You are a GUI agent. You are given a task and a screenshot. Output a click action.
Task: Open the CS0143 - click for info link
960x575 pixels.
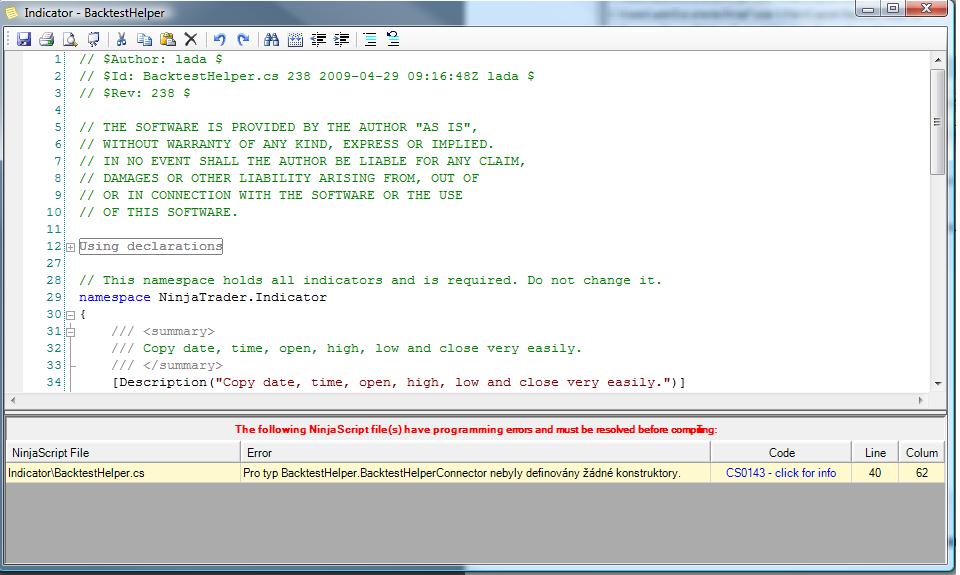pyautogui.click(x=781, y=473)
